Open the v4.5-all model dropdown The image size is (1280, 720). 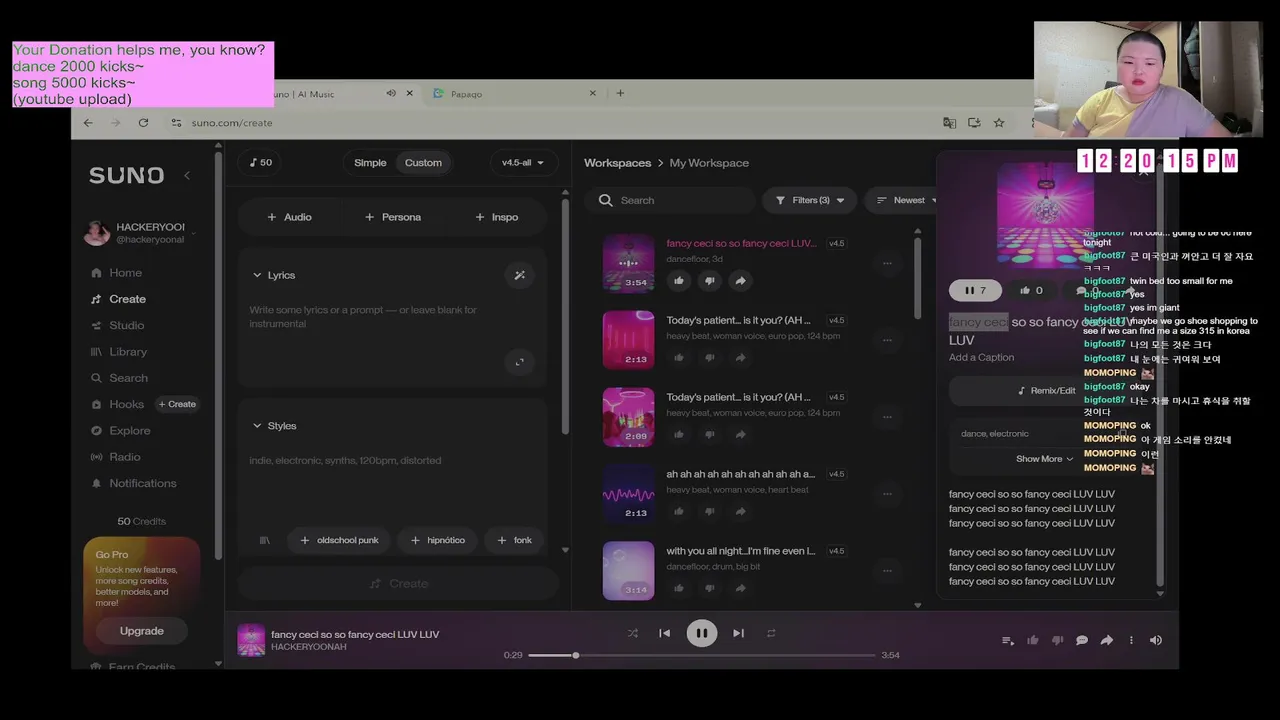523,163
